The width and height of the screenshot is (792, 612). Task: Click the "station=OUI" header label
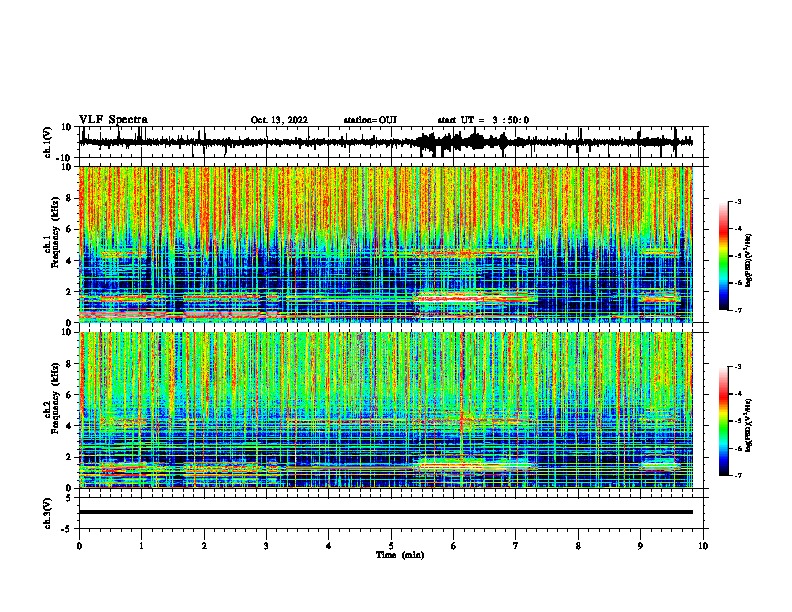click(x=370, y=120)
